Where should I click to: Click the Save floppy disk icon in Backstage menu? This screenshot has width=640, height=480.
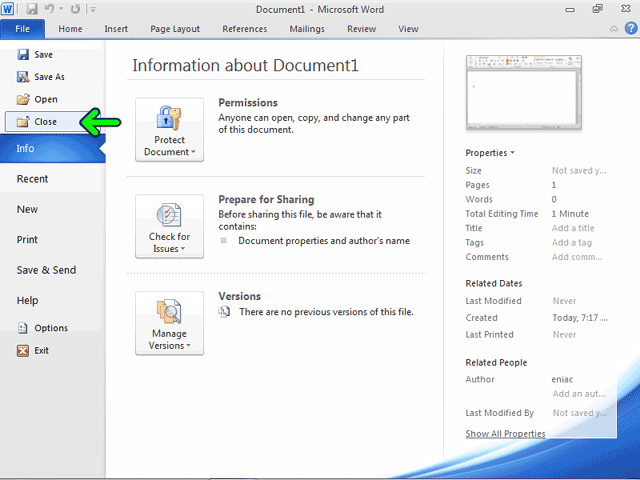pos(23,54)
